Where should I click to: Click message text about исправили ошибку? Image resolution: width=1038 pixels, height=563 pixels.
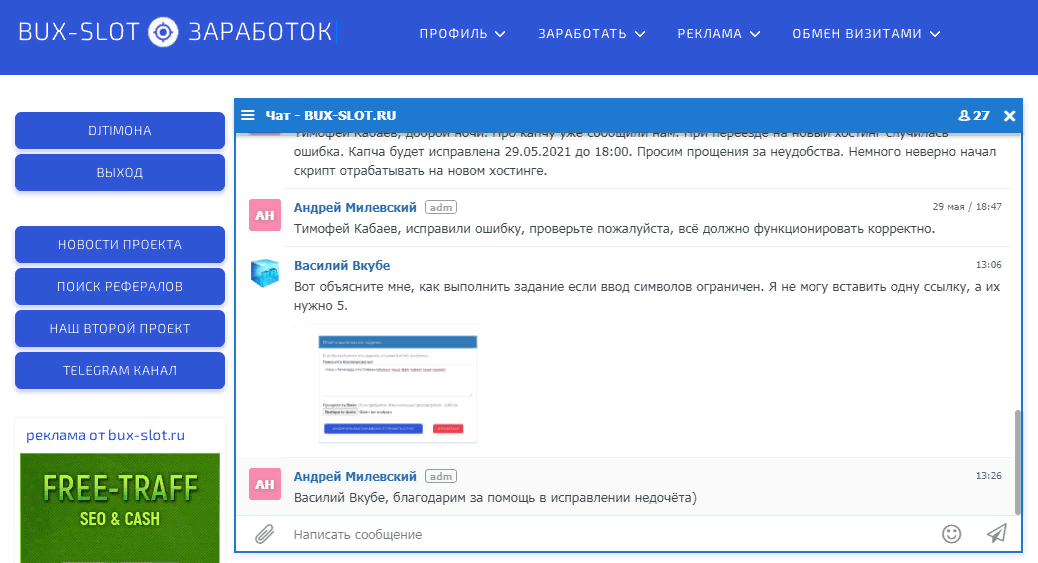tap(614, 229)
